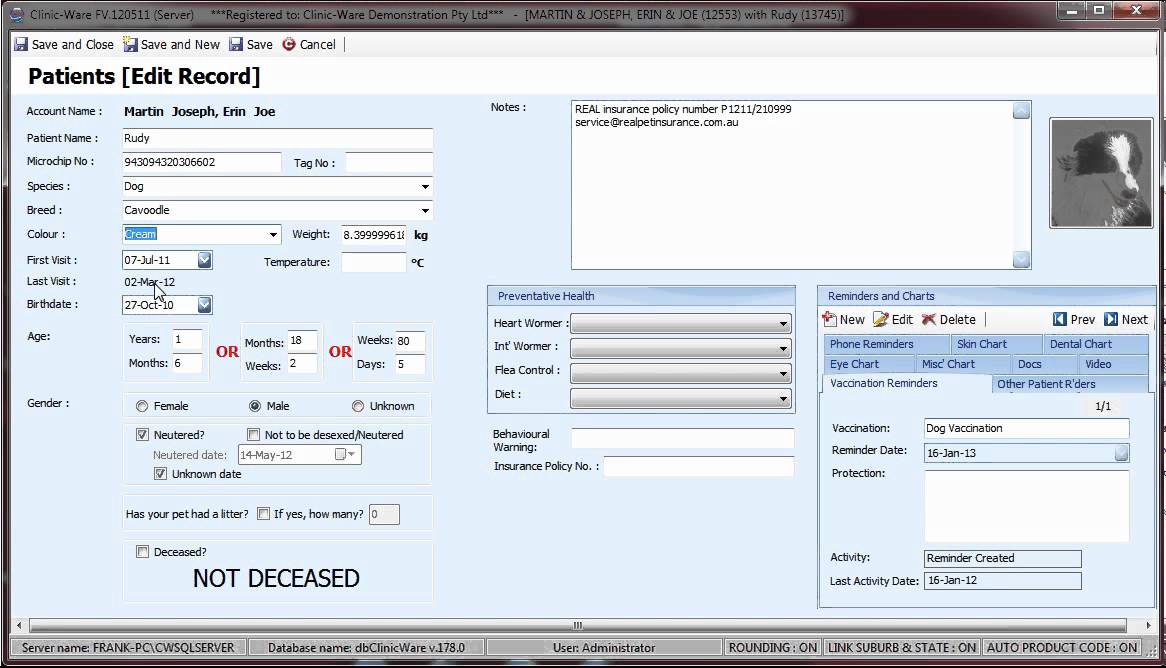The width and height of the screenshot is (1166, 668).
Task: Open the Video tab
Action: tap(1112, 364)
